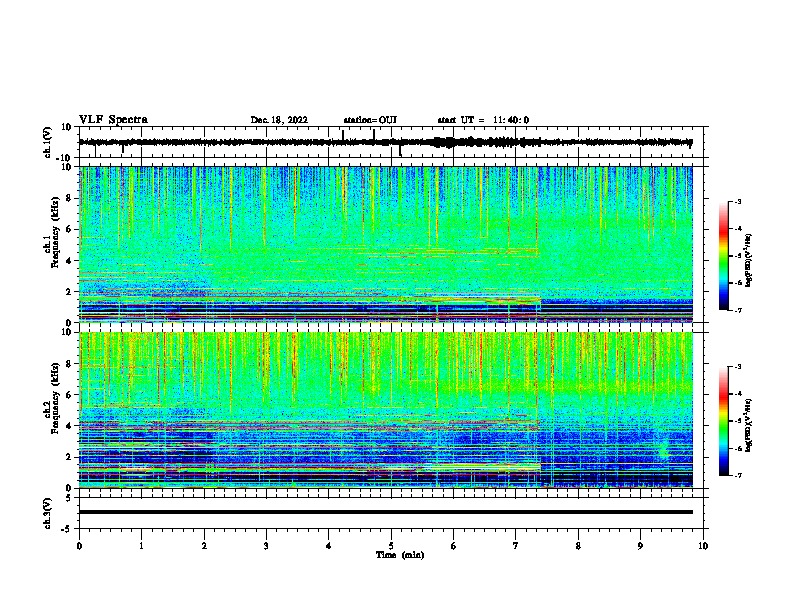Viewport: 792px width, 612px height.
Task: Click the "Time (min)" axis label
Action: coord(400,555)
